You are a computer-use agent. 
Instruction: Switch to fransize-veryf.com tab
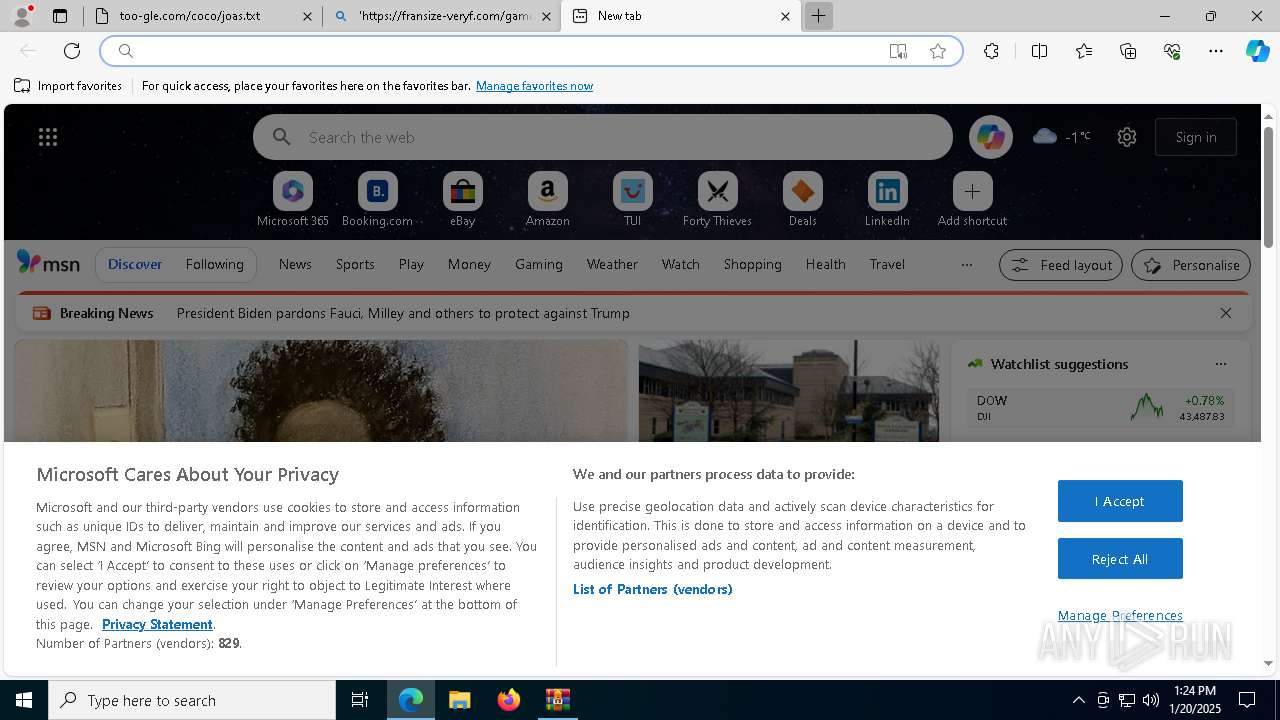(443, 16)
